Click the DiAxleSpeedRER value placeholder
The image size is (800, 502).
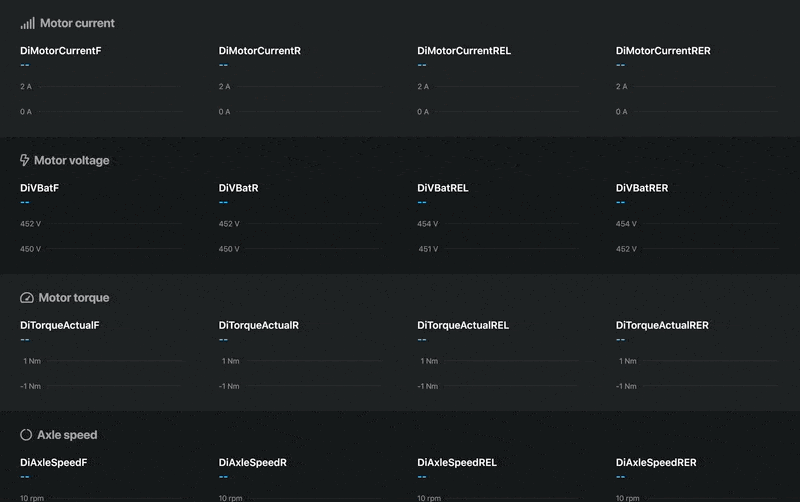click(621, 477)
